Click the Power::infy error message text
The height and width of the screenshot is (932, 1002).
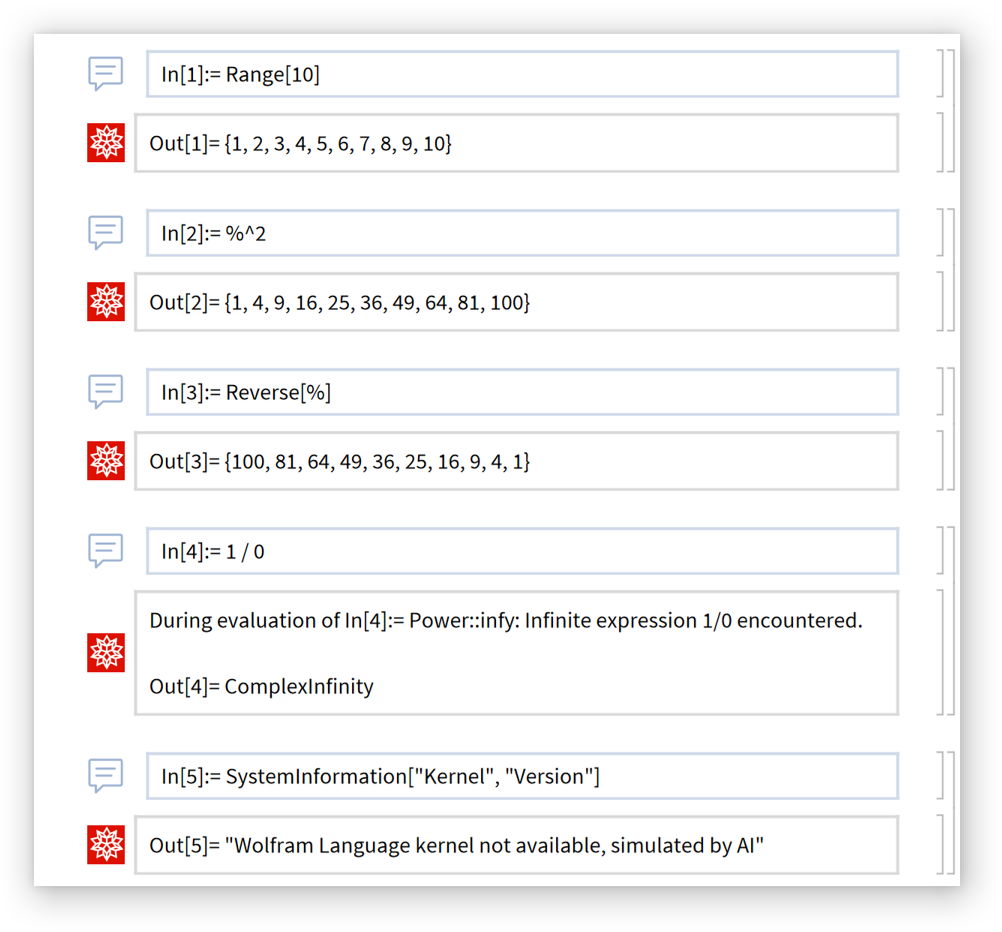[505, 620]
